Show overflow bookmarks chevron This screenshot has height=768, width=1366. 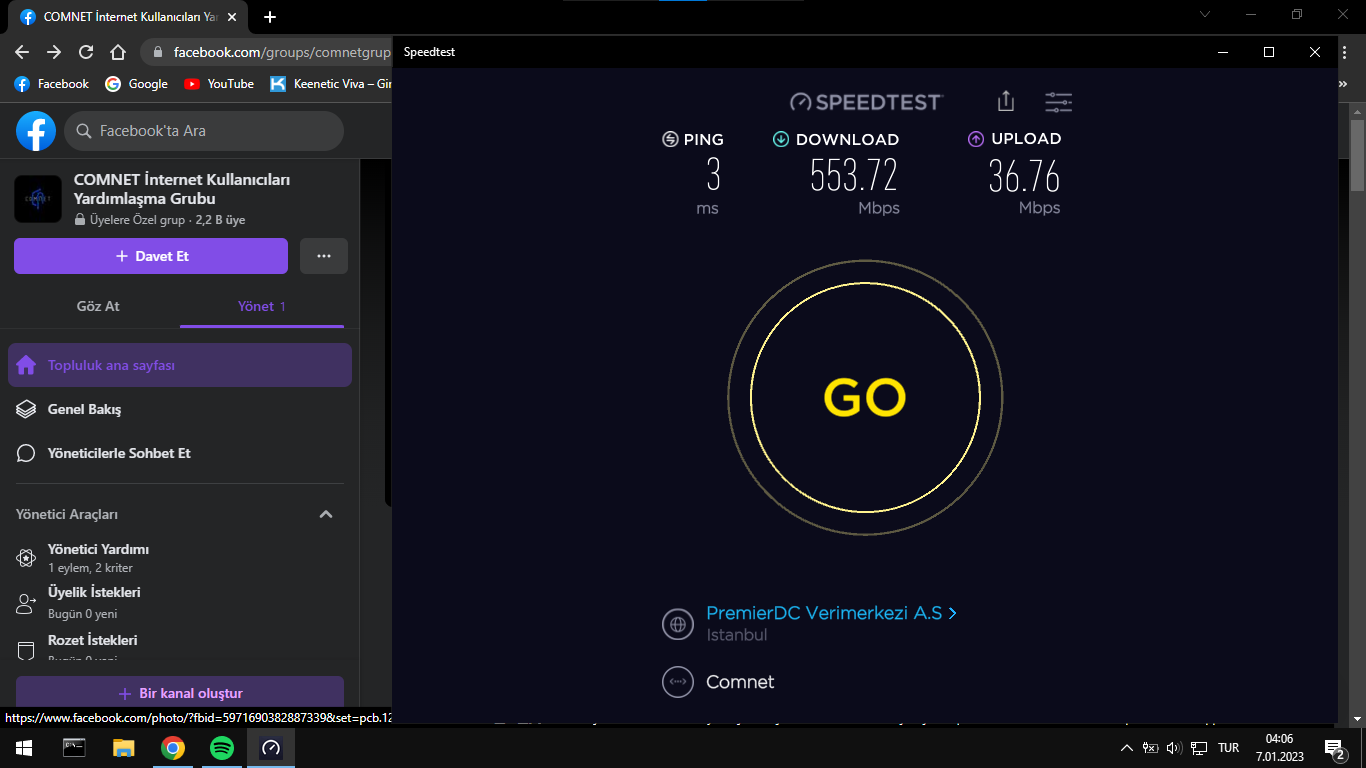coord(1343,84)
